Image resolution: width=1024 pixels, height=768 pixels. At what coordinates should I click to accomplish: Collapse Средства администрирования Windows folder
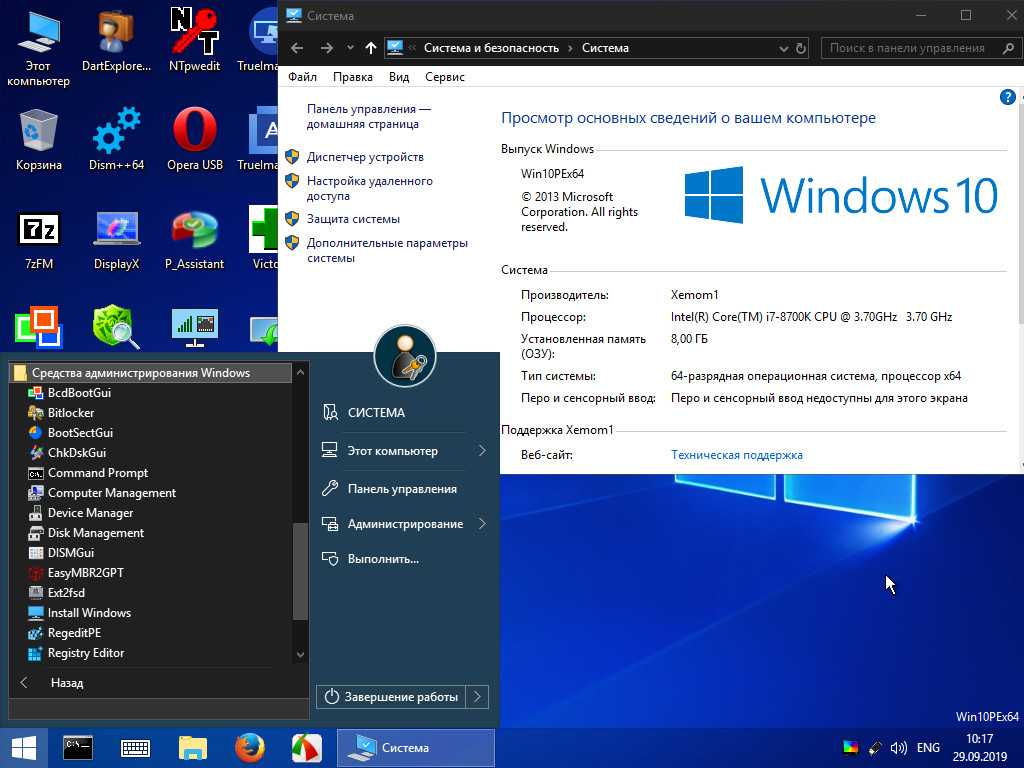[x=151, y=373]
